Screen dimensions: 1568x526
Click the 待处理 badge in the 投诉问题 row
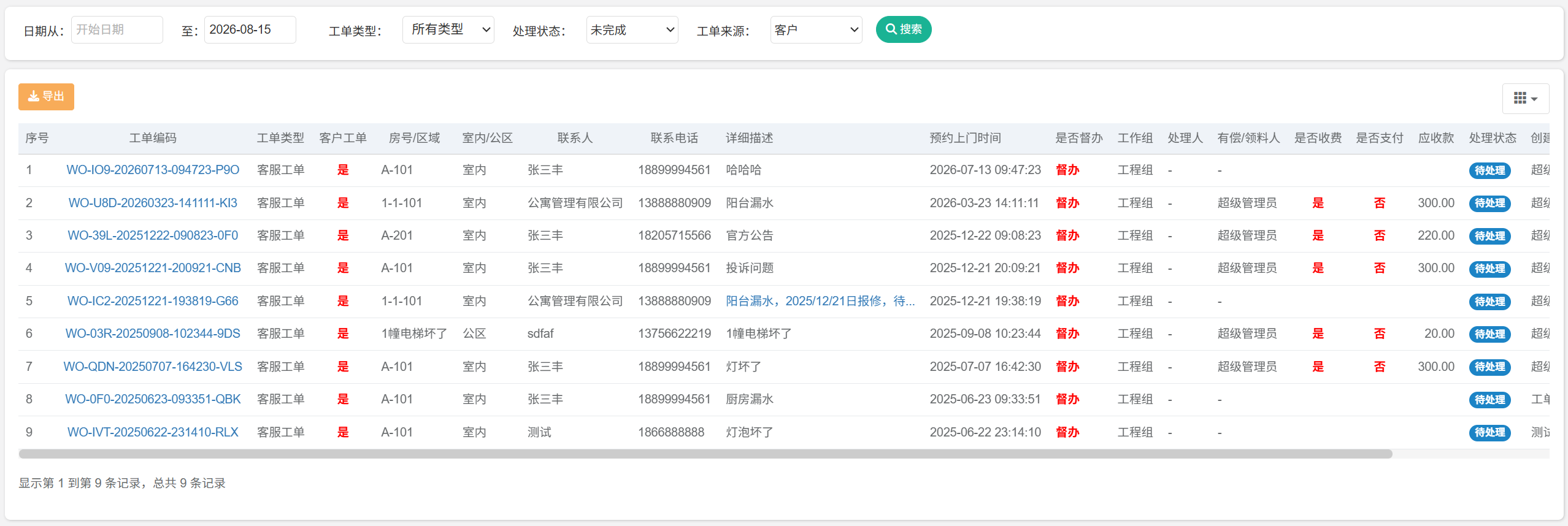1489,269
